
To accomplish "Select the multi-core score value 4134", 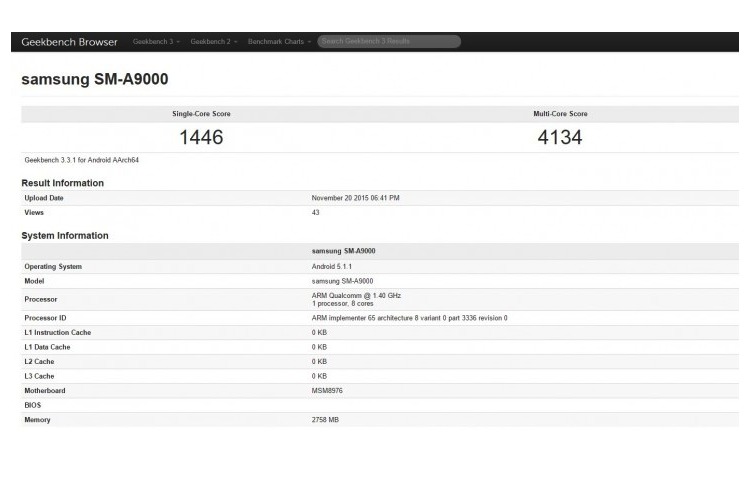I will [x=560, y=137].
